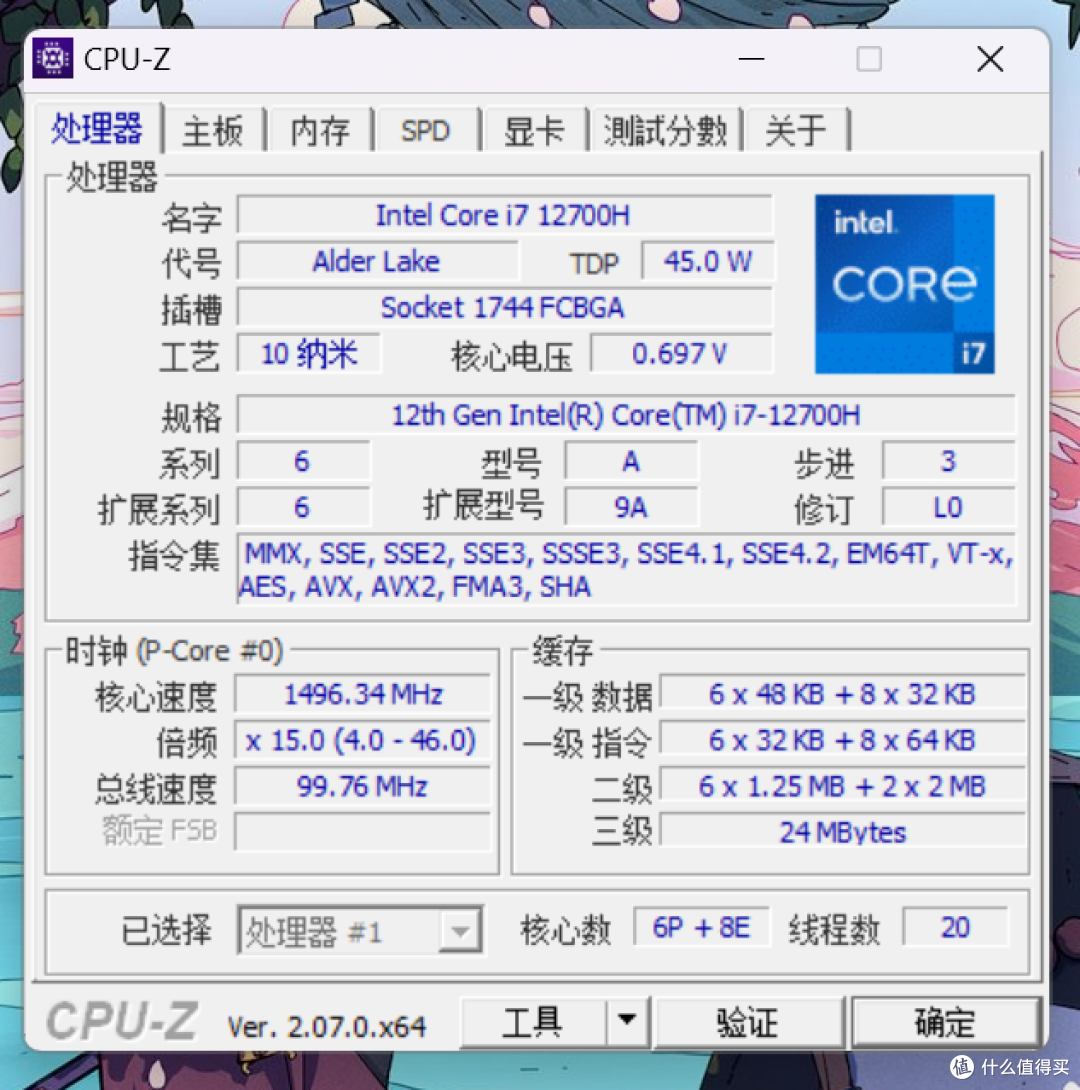The image size is (1080, 1090).
Task: Open the 显卡 tab
Action: point(535,130)
